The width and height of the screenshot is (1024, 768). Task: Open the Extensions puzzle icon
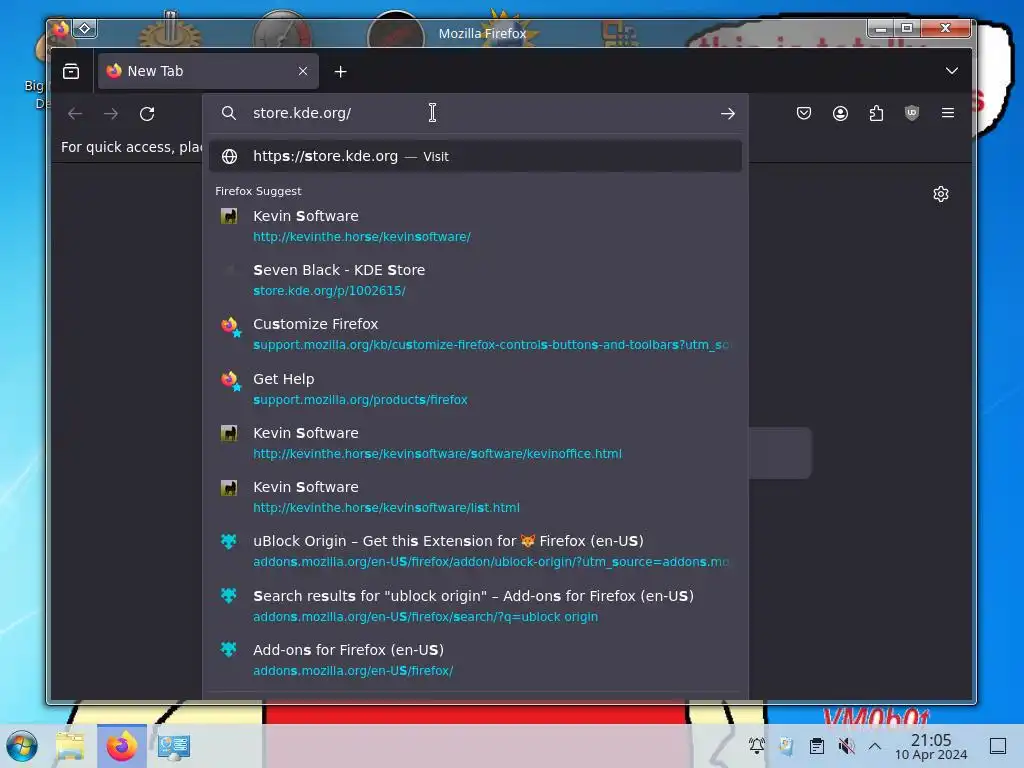876,113
